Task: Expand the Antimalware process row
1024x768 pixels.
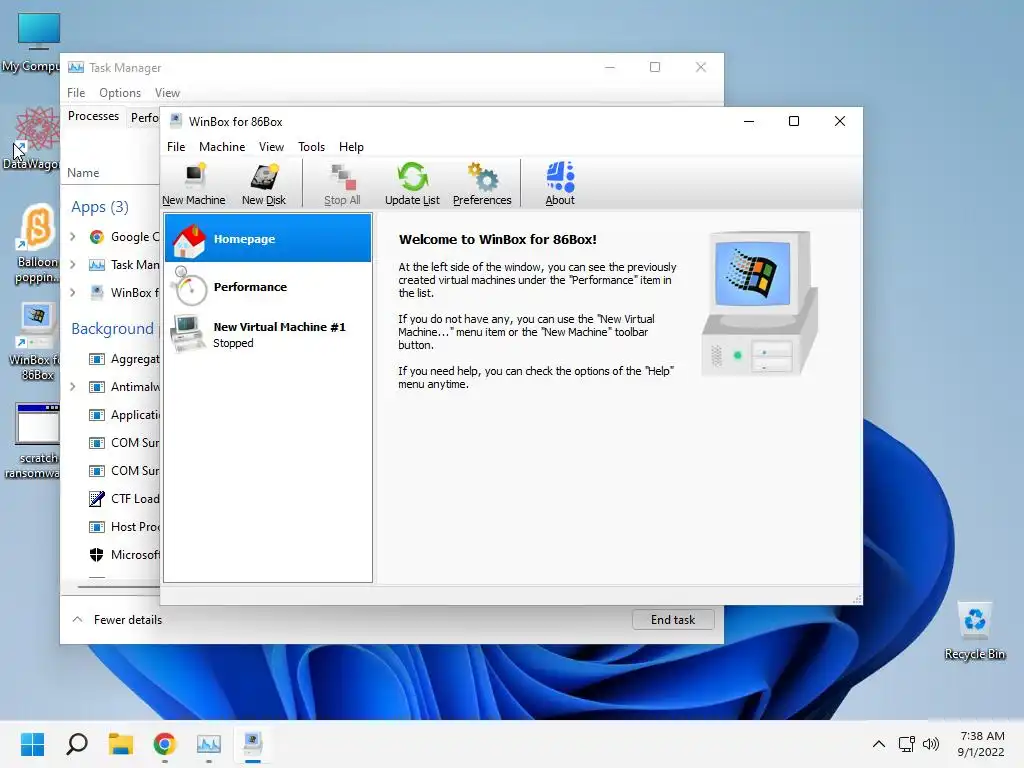Action: [x=73, y=387]
